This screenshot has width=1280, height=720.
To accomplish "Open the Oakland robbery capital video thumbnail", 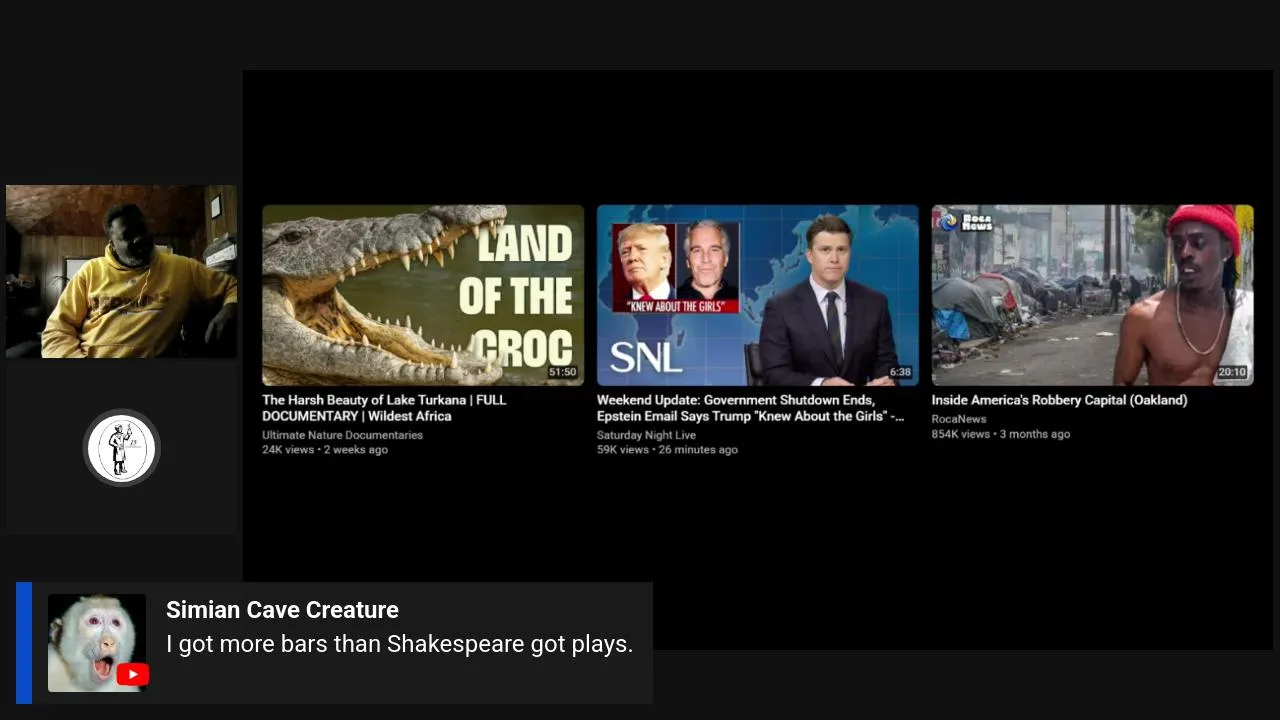I will (1092, 295).
